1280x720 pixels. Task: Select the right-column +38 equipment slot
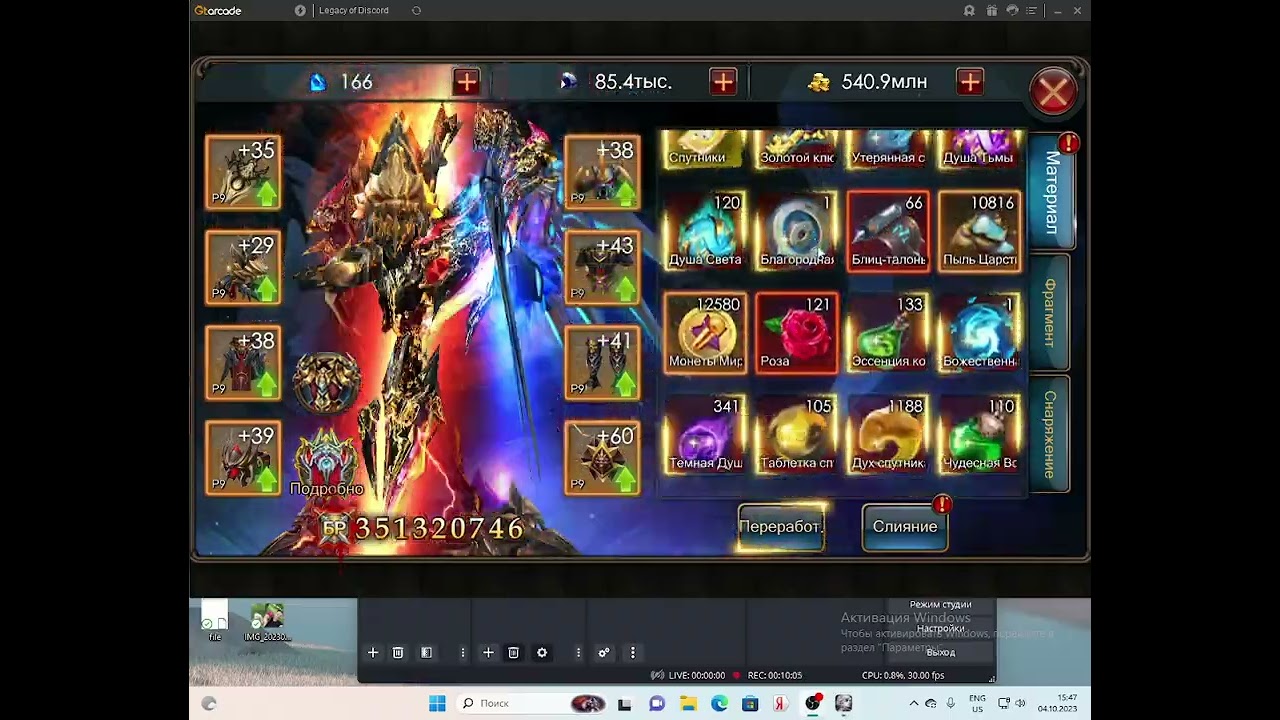point(602,173)
